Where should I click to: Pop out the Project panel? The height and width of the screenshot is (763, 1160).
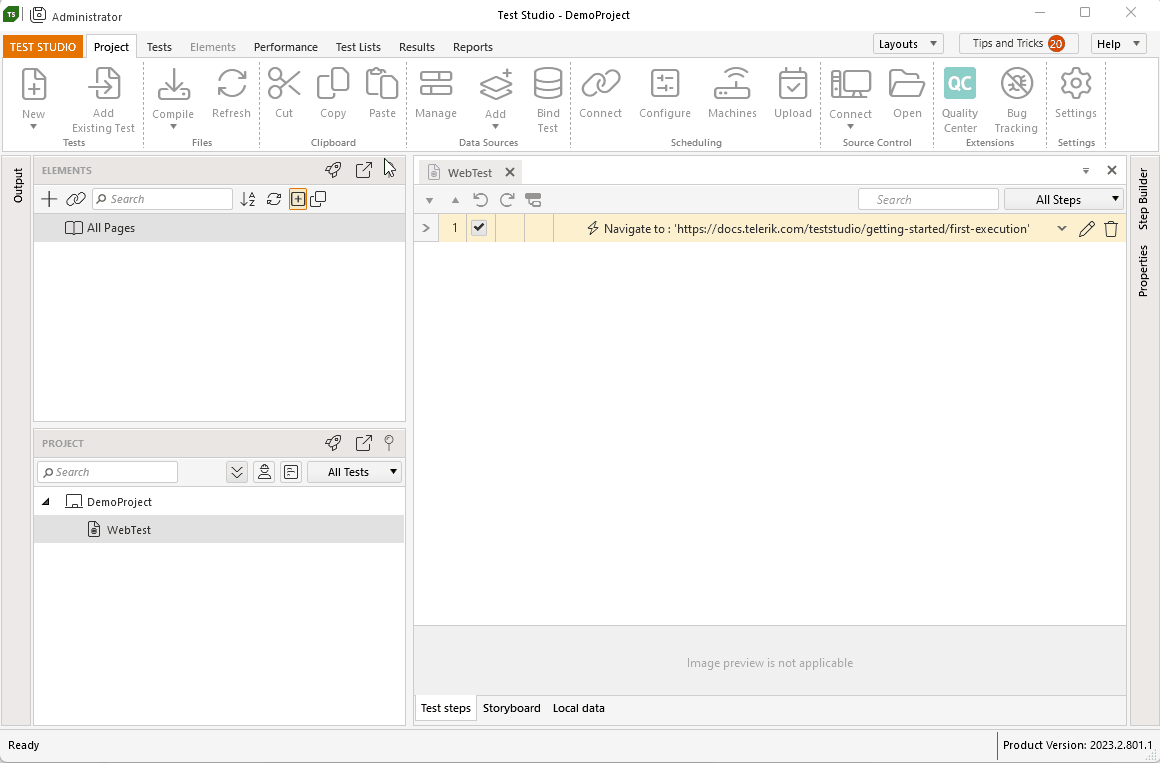[x=363, y=443]
